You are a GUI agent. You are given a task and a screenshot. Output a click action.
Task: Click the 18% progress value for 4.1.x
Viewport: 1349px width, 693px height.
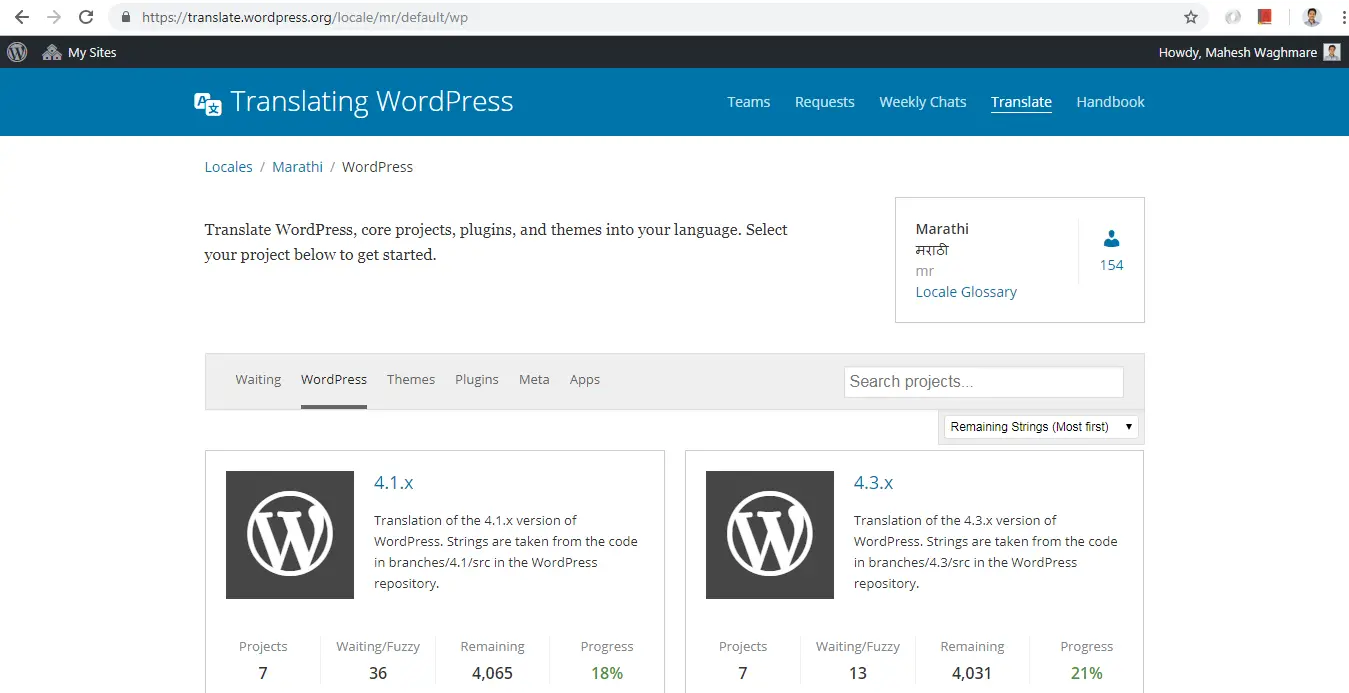tap(607, 673)
